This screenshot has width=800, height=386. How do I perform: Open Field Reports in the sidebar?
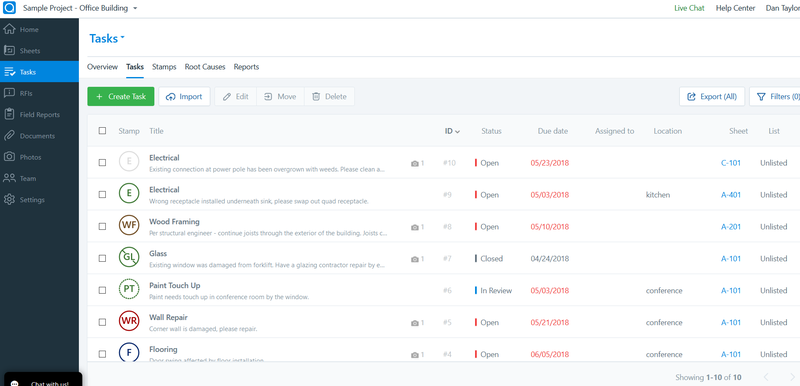39,115
